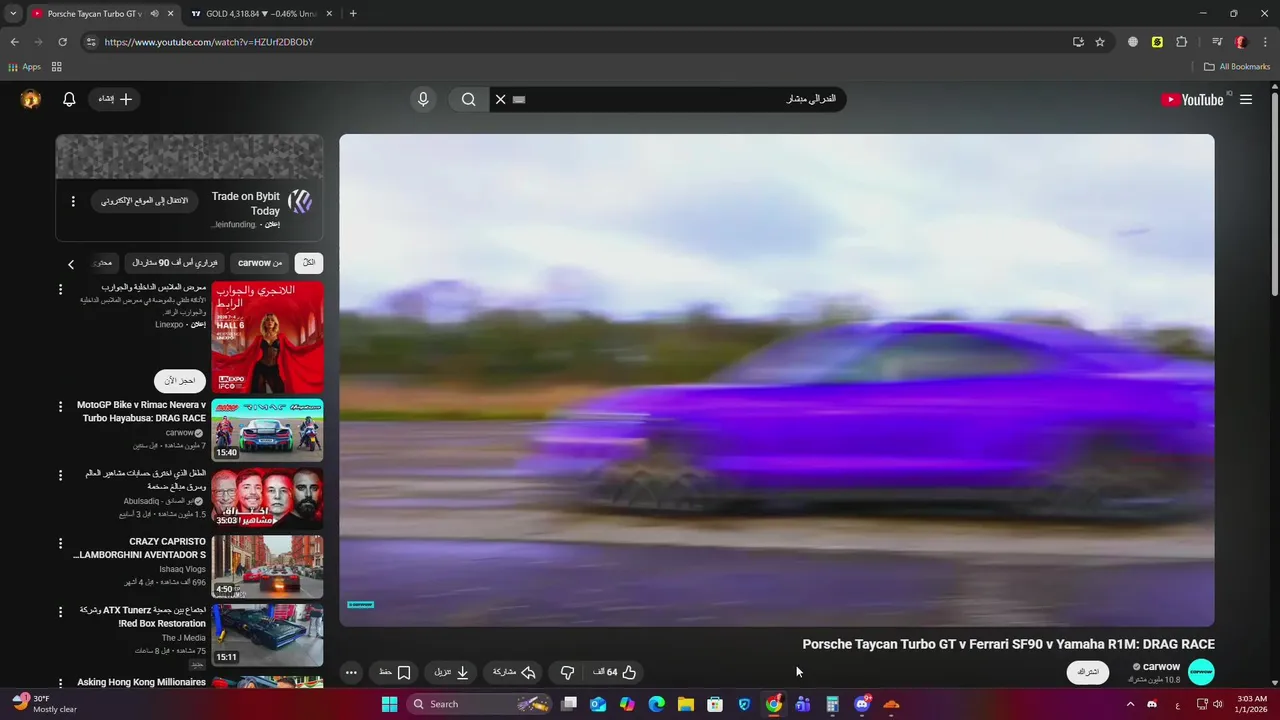Image resolution: width=1280 pixels, height=720 pixels.
Task: Dislike the video with thumbs-down
Action: click(x=567, y=672)
